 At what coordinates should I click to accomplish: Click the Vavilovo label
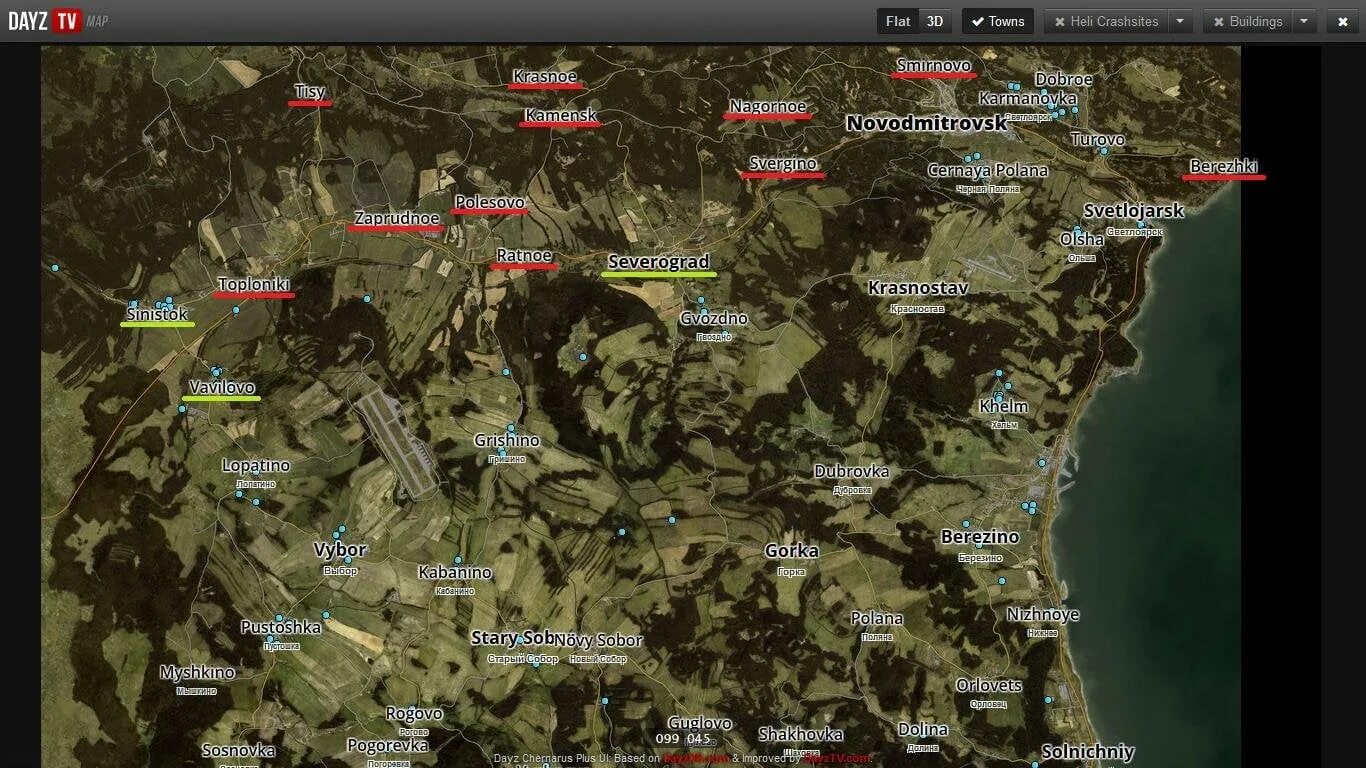click(222, 387)
